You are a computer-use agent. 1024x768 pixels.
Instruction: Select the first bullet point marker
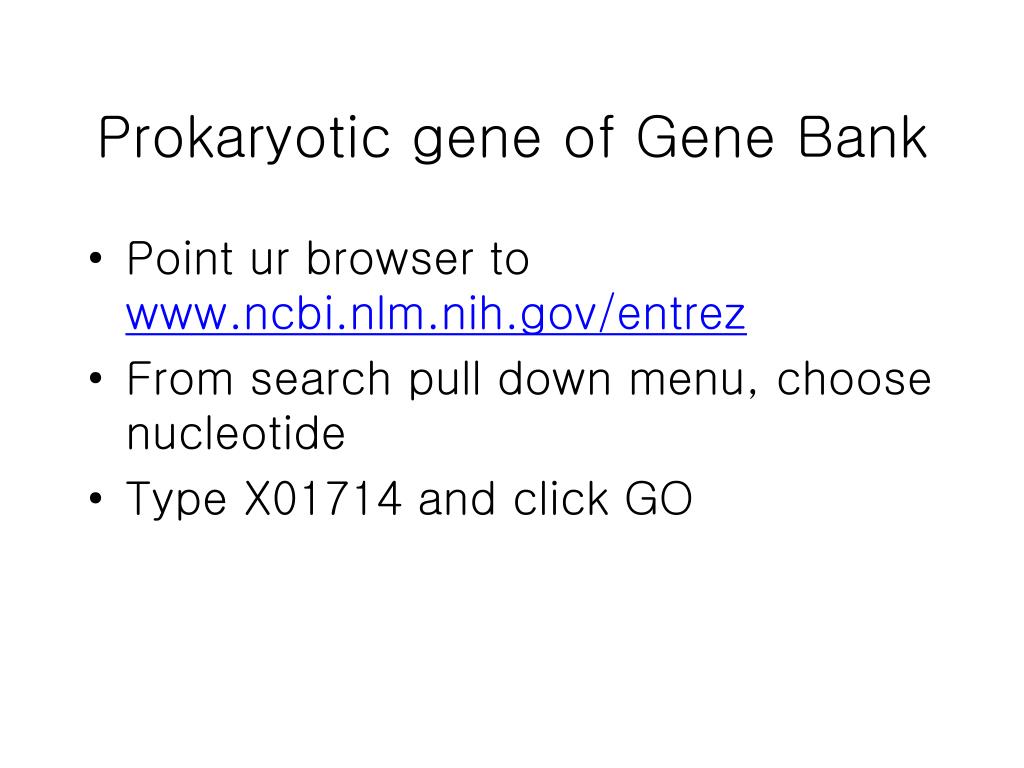point(96,258)
